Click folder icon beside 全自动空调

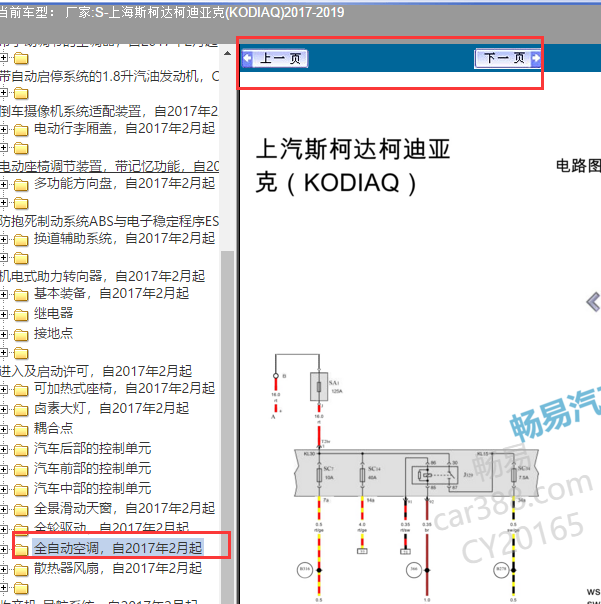click(21, 549)
